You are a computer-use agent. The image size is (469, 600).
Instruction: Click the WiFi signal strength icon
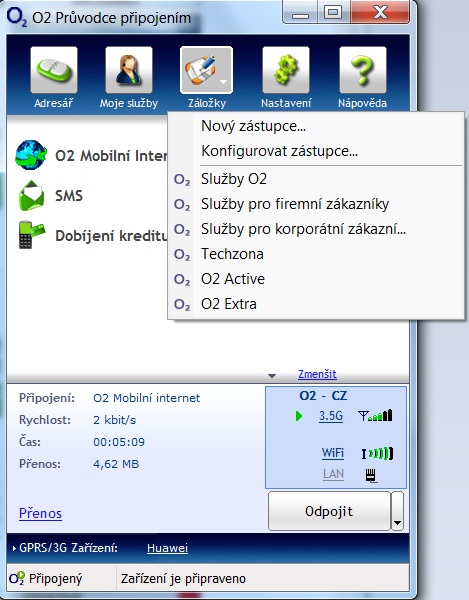[377, 453]
